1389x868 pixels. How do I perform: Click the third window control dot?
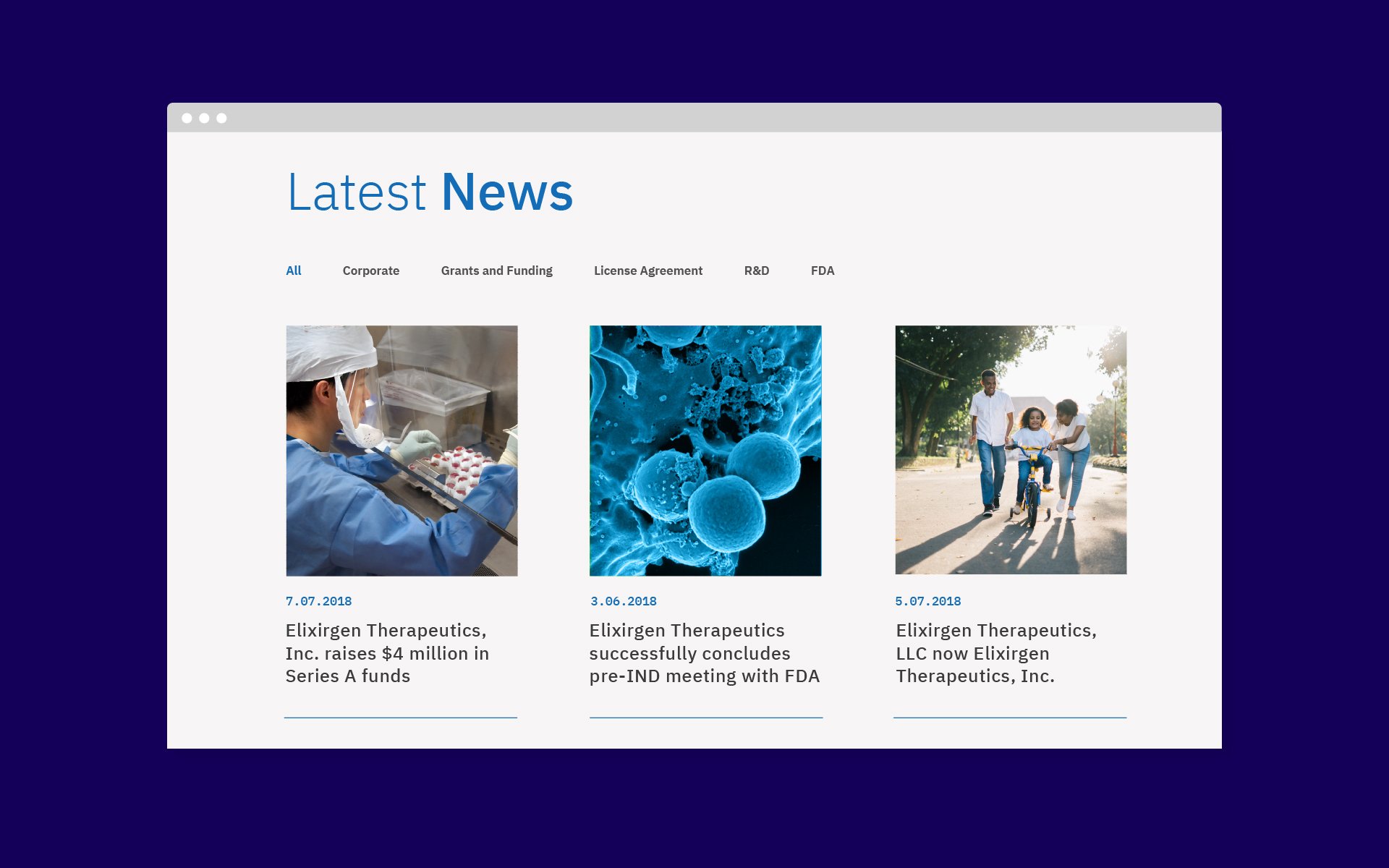[221, 118]
